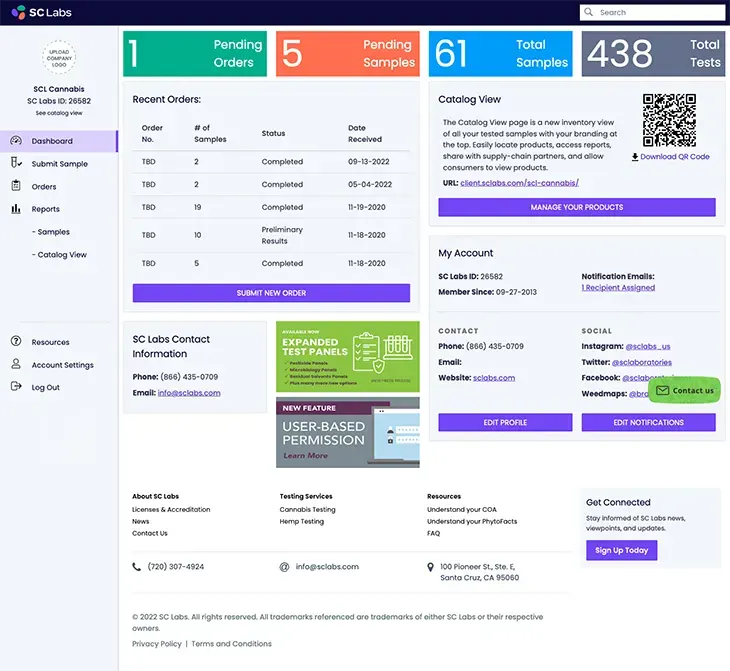Open Understand your COA footer link

pos(462,509)
